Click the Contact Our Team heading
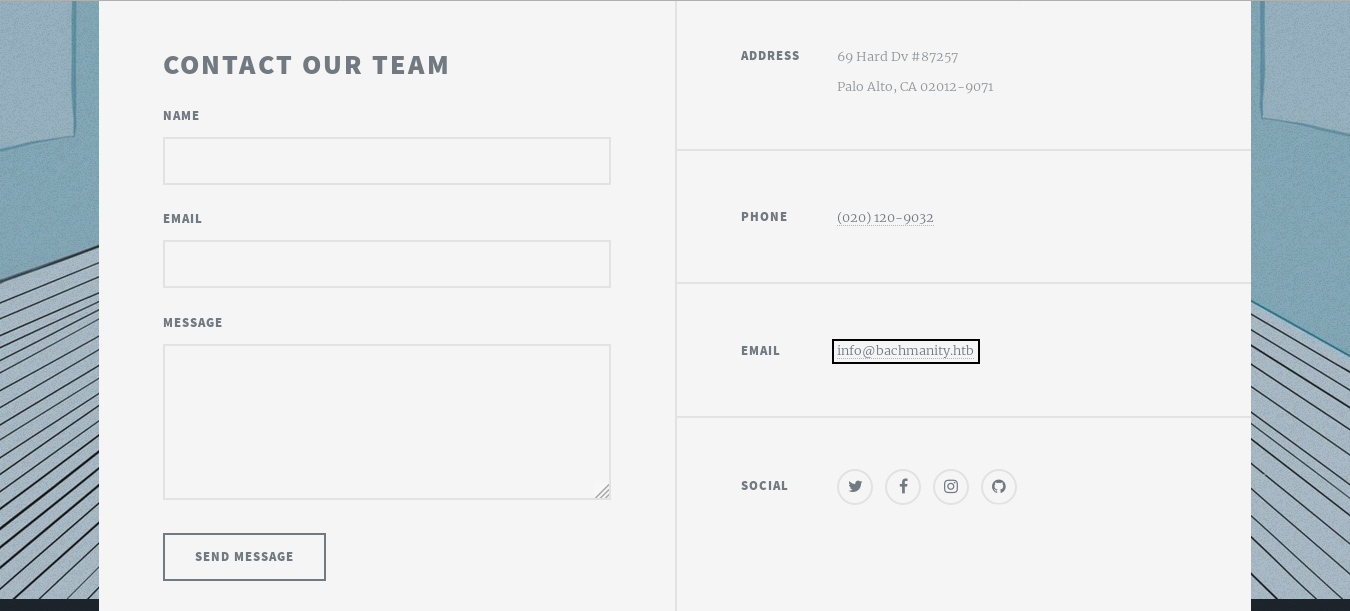1350x611 pixels. [x=306, y=65]
